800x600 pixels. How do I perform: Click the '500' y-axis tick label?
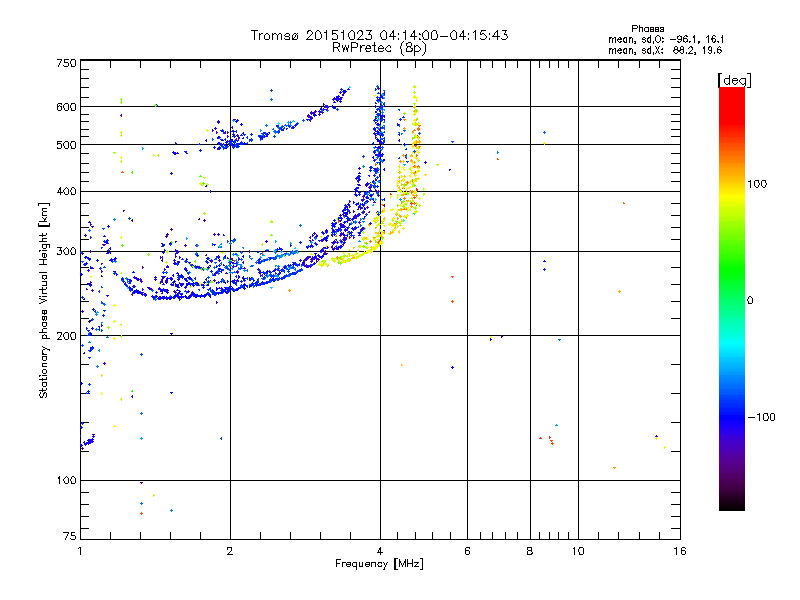point(66,145)
